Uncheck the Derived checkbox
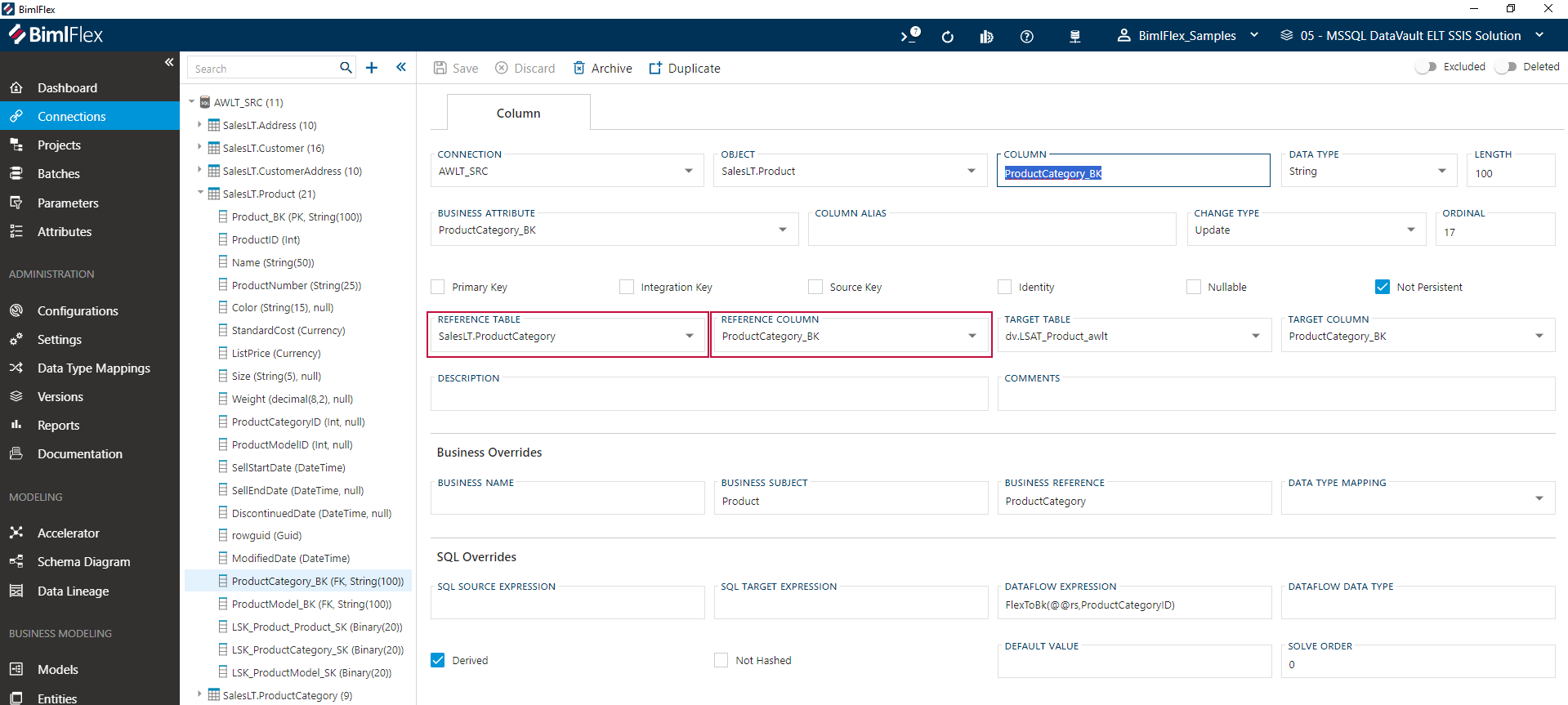 pyautogui.click(x=438, y=660)
